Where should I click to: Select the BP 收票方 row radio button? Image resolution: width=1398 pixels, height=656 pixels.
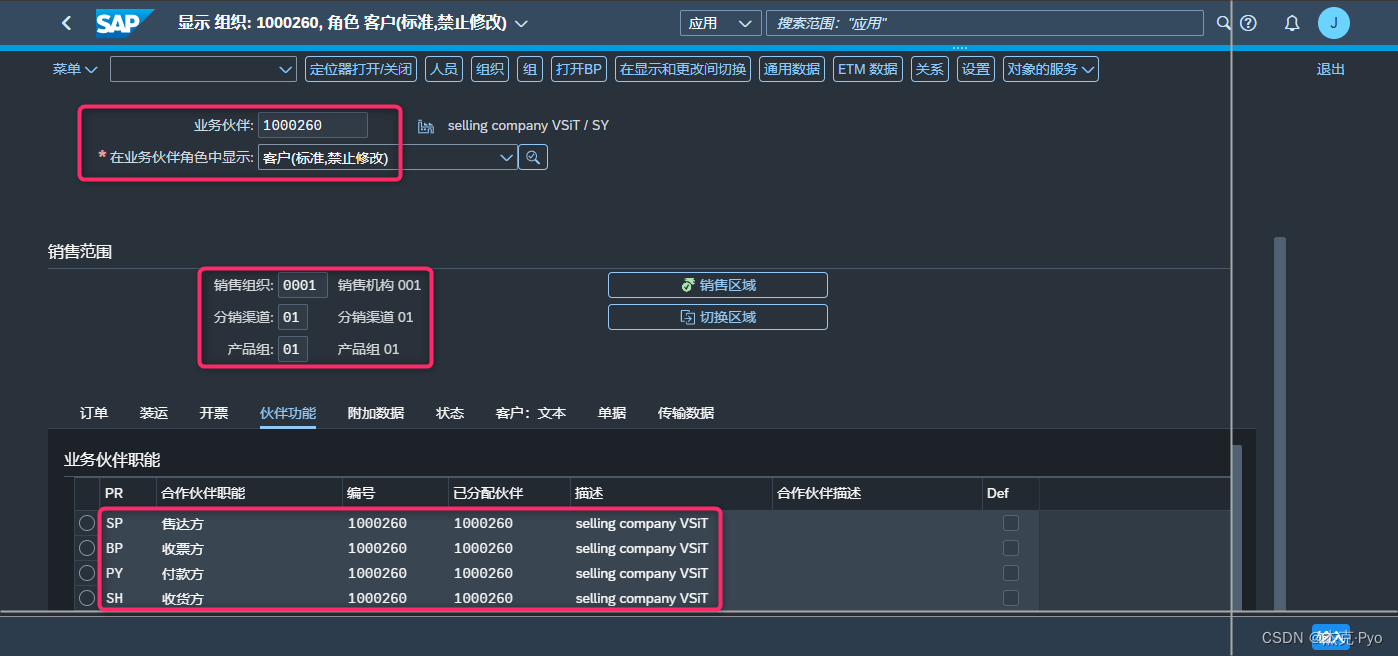click(87, 548)
